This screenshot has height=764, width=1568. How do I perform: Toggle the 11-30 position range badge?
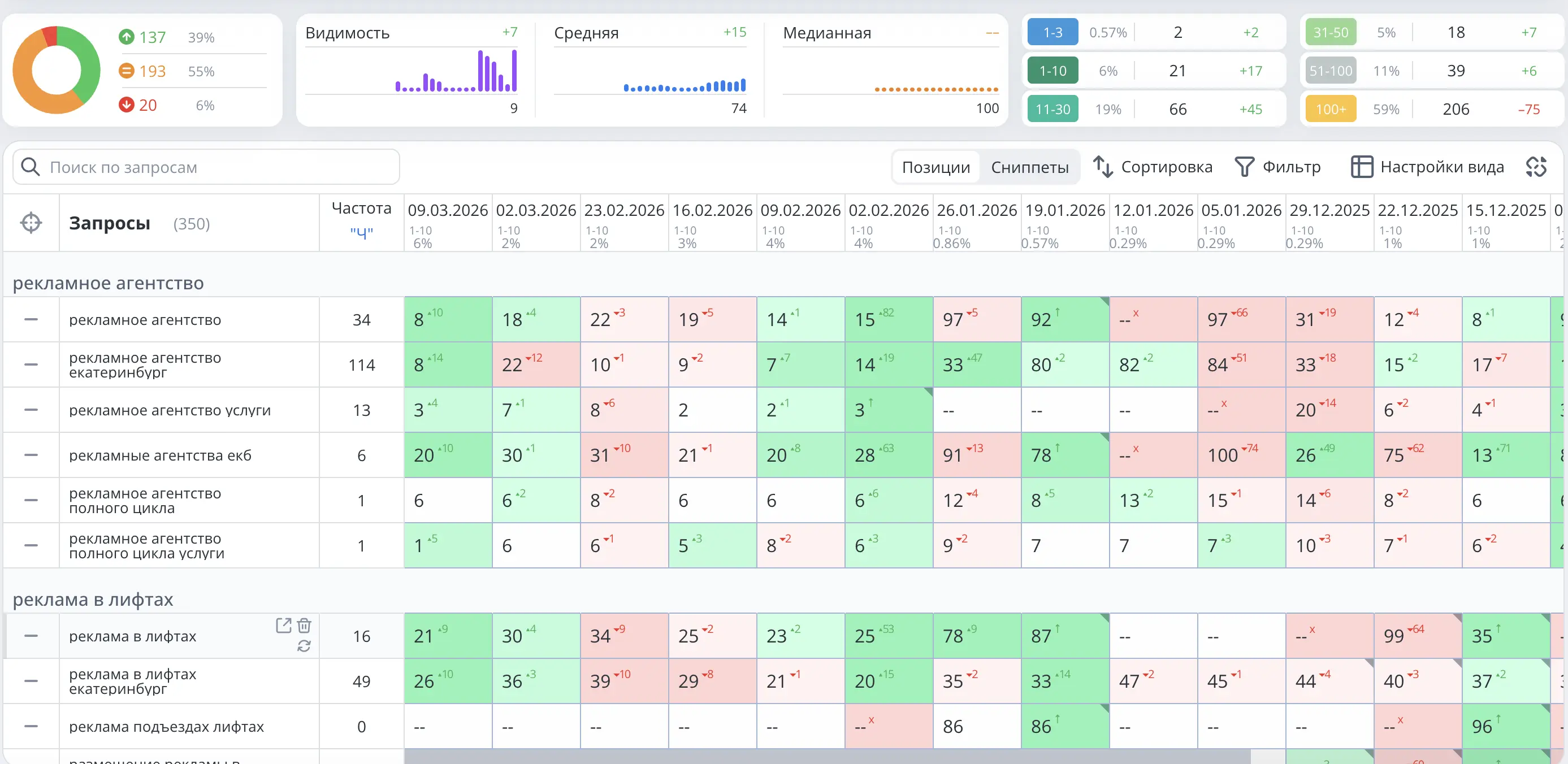(1052, 109)
